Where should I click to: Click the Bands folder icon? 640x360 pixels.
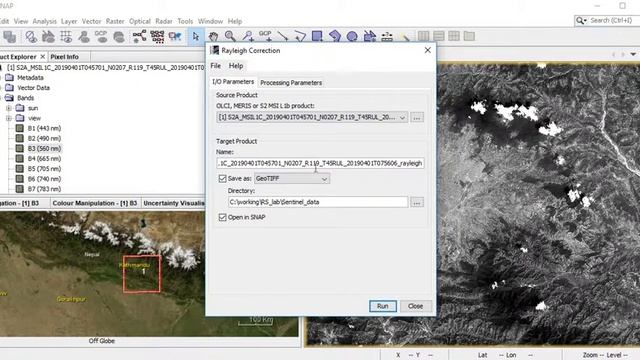[x=9, y=98]
